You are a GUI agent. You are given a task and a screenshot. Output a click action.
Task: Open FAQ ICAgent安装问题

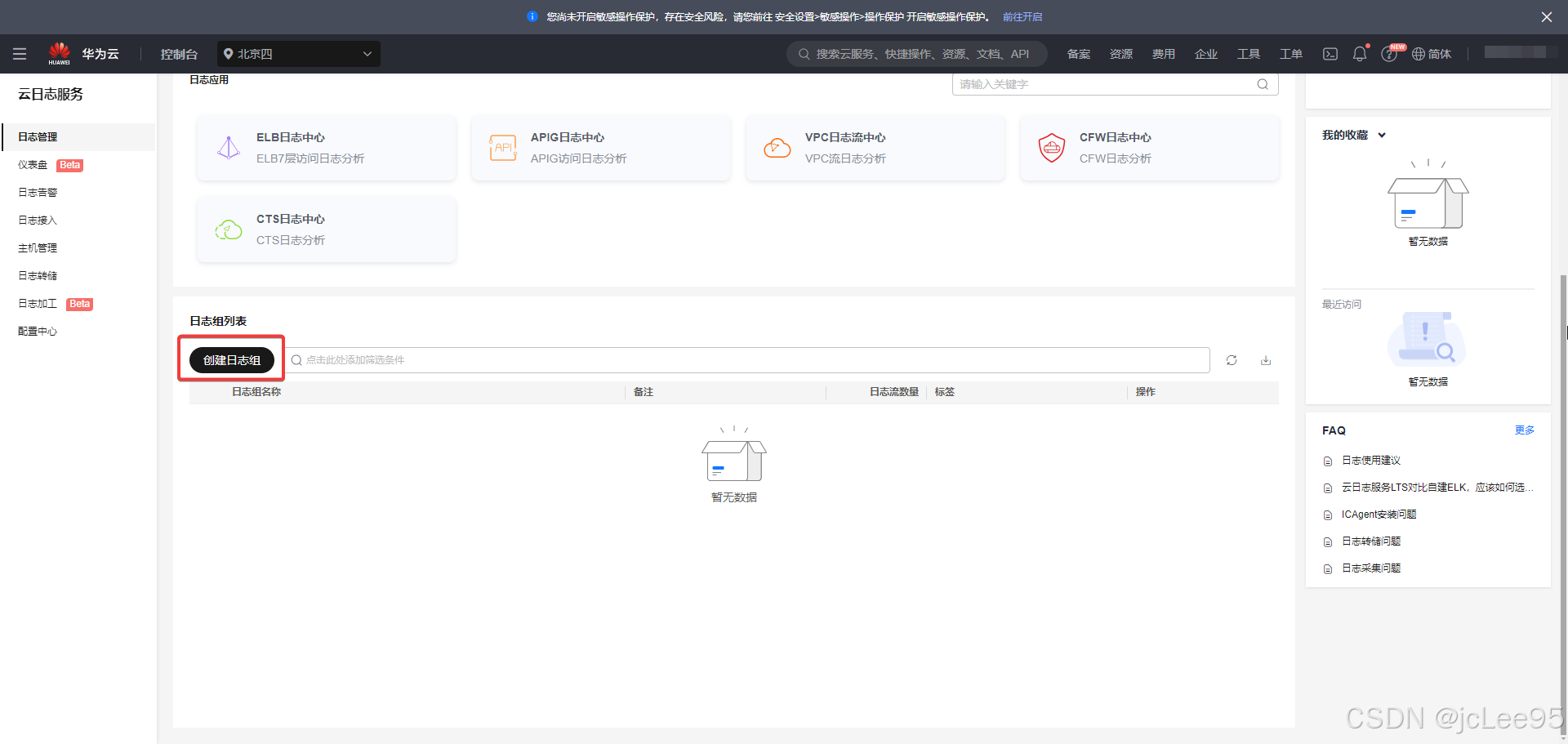(1379, 515)
